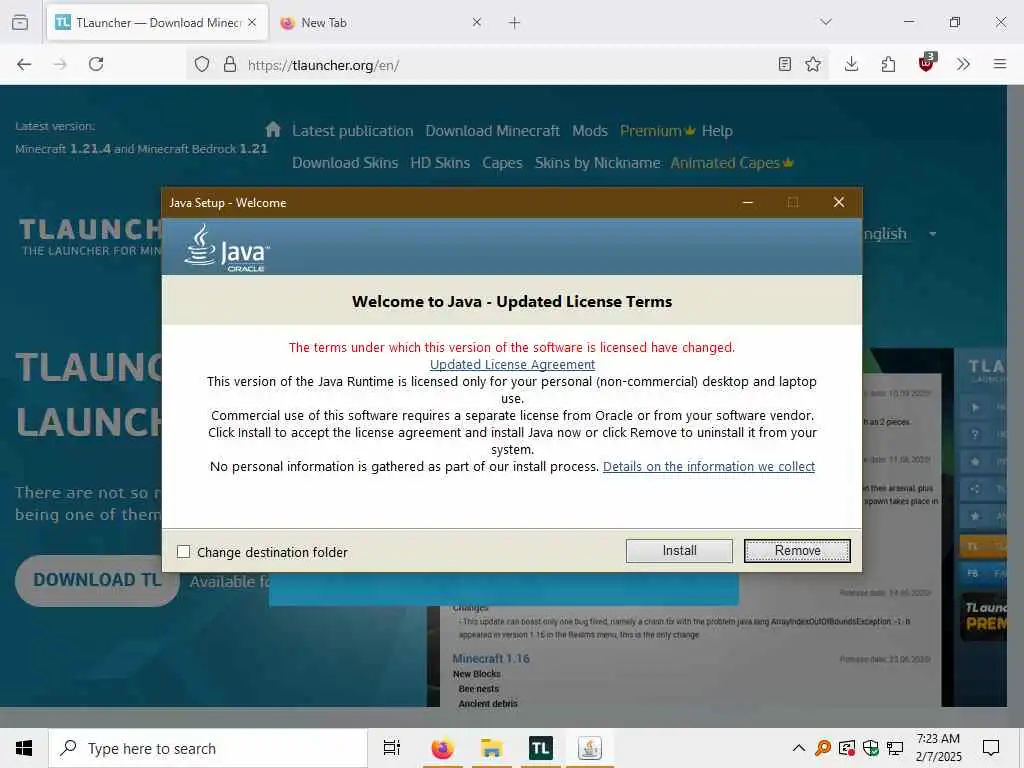Open the notification center icon
This screenshot has height=768, width=1024.
click(x=991, y=748)
